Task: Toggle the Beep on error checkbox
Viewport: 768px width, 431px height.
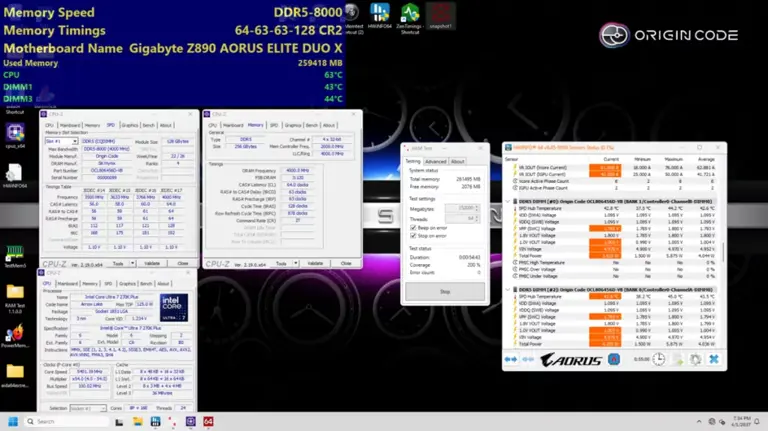Action: coord(413,228)
